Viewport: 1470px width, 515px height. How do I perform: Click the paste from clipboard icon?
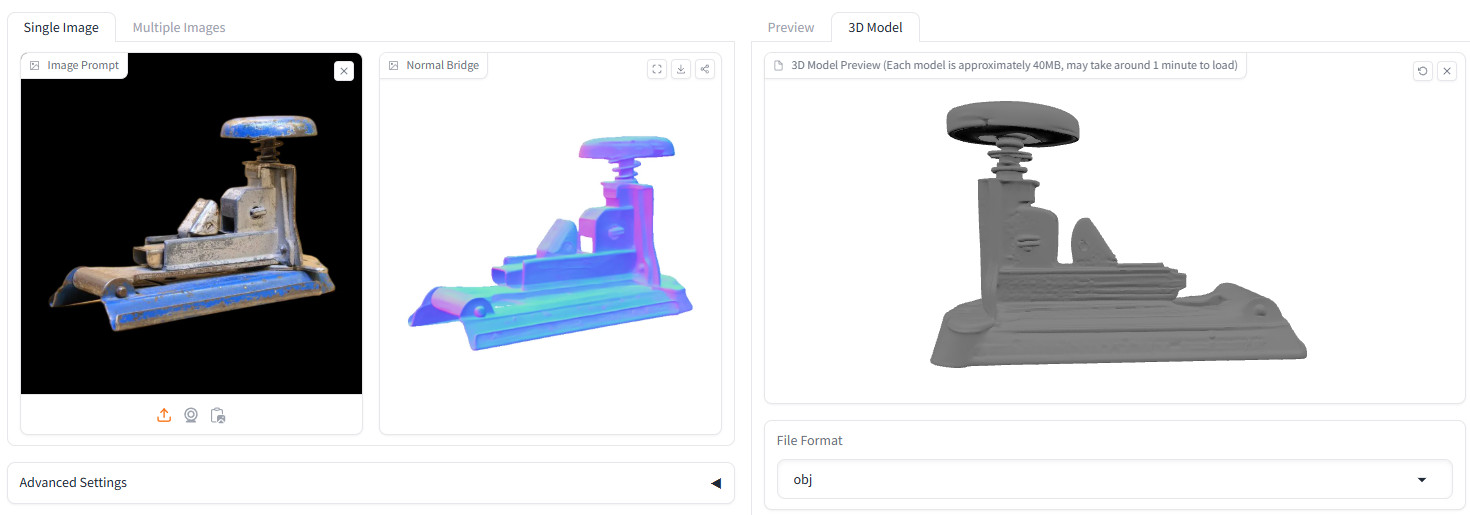[218, 415]
